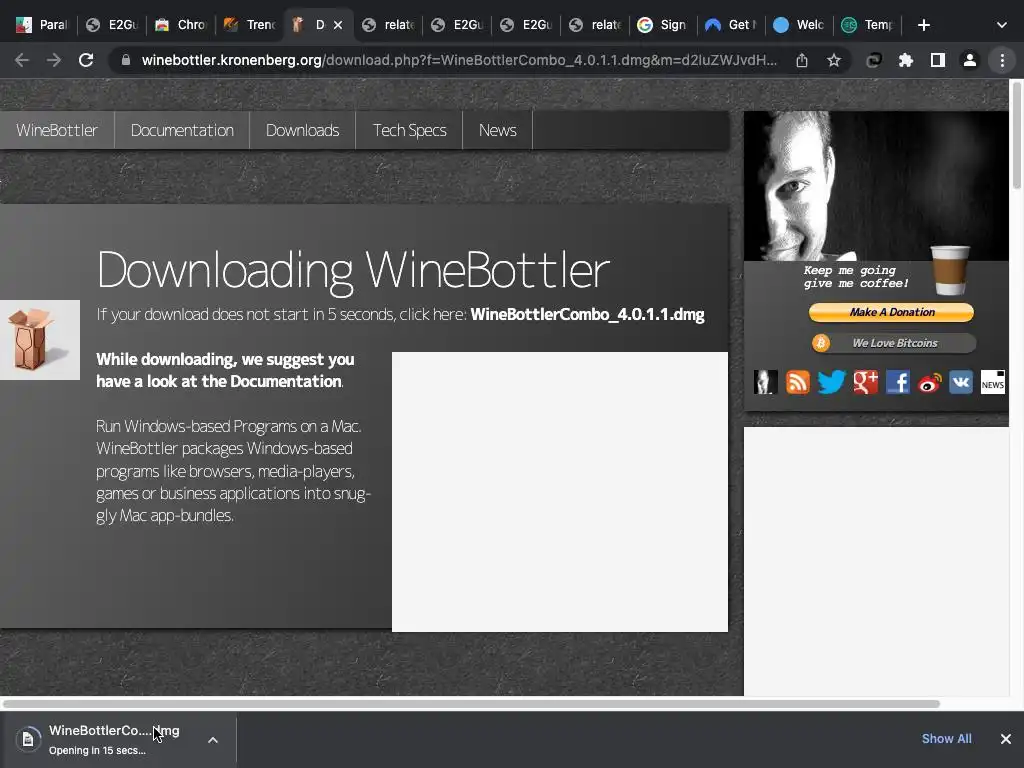
Task: Expand the download item options chevron
Action: [x=213, y=740]
